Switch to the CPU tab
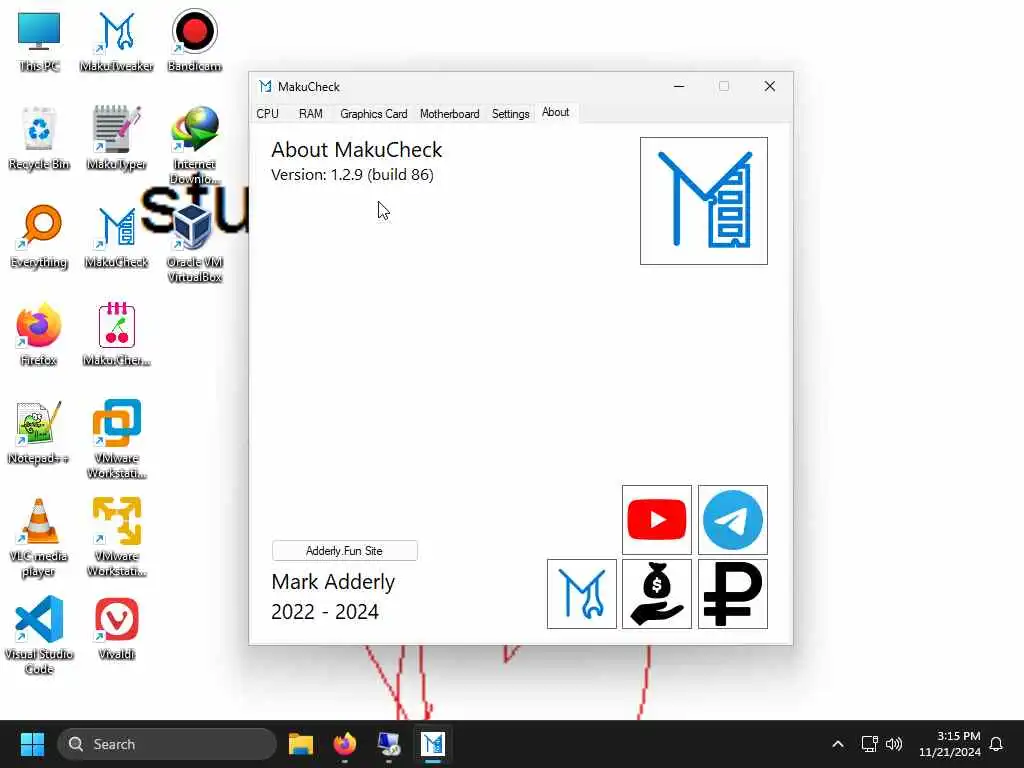Image resolution: width=1024 pixels, height=768 pixels. 268,114
